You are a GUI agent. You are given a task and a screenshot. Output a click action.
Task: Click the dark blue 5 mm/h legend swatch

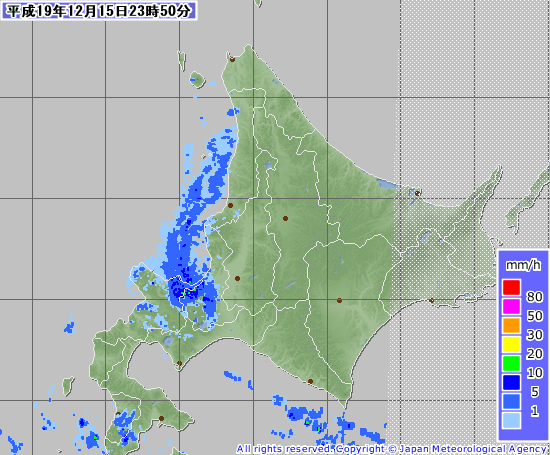pos(511,382)
